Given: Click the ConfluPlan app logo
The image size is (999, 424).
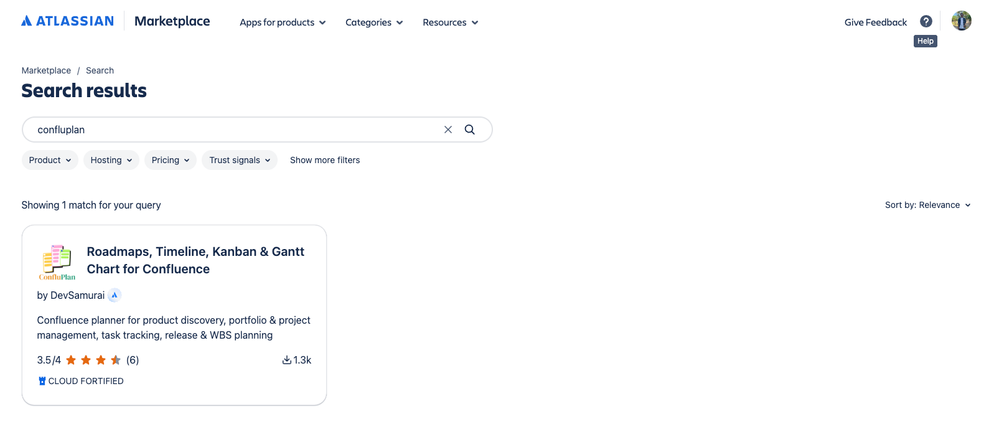Looking at the screenshot, I should pos(57,263).
